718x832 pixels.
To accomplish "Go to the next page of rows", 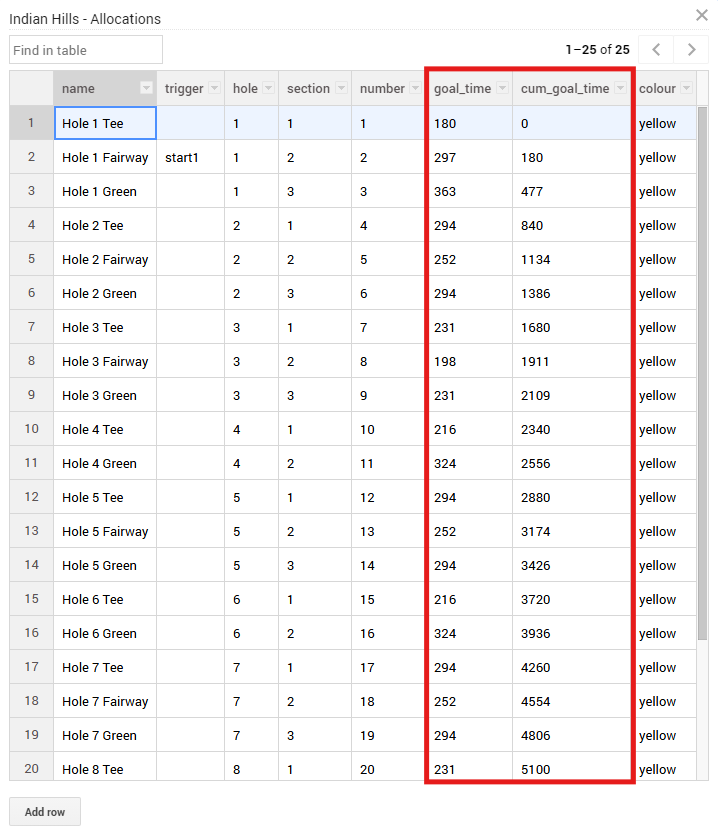I will [x=691, y=49].
